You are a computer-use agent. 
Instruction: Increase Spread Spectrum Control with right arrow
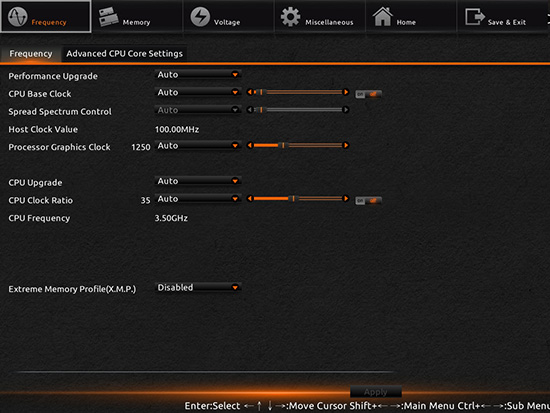346,110
